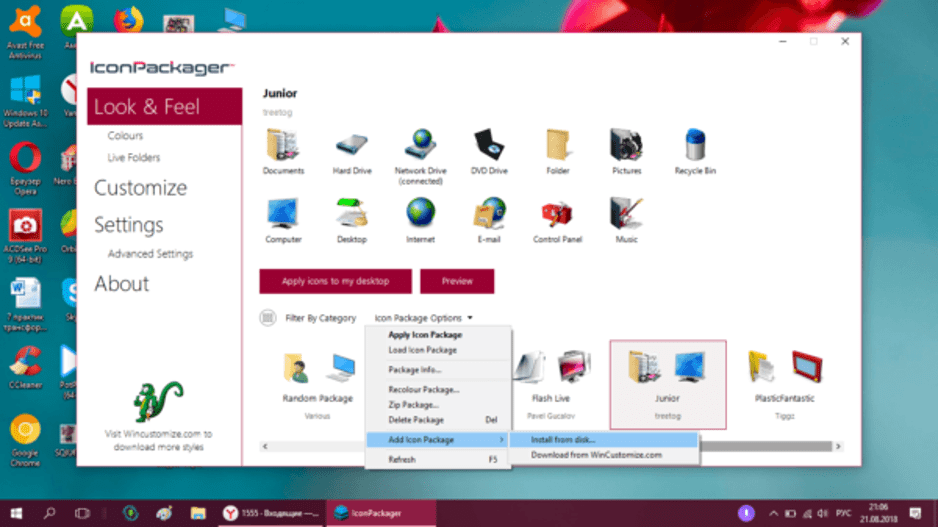Viewport: 938px width, 527px height.
Task: Expand the Add Icon Package submenu
Action: point(437,440)
